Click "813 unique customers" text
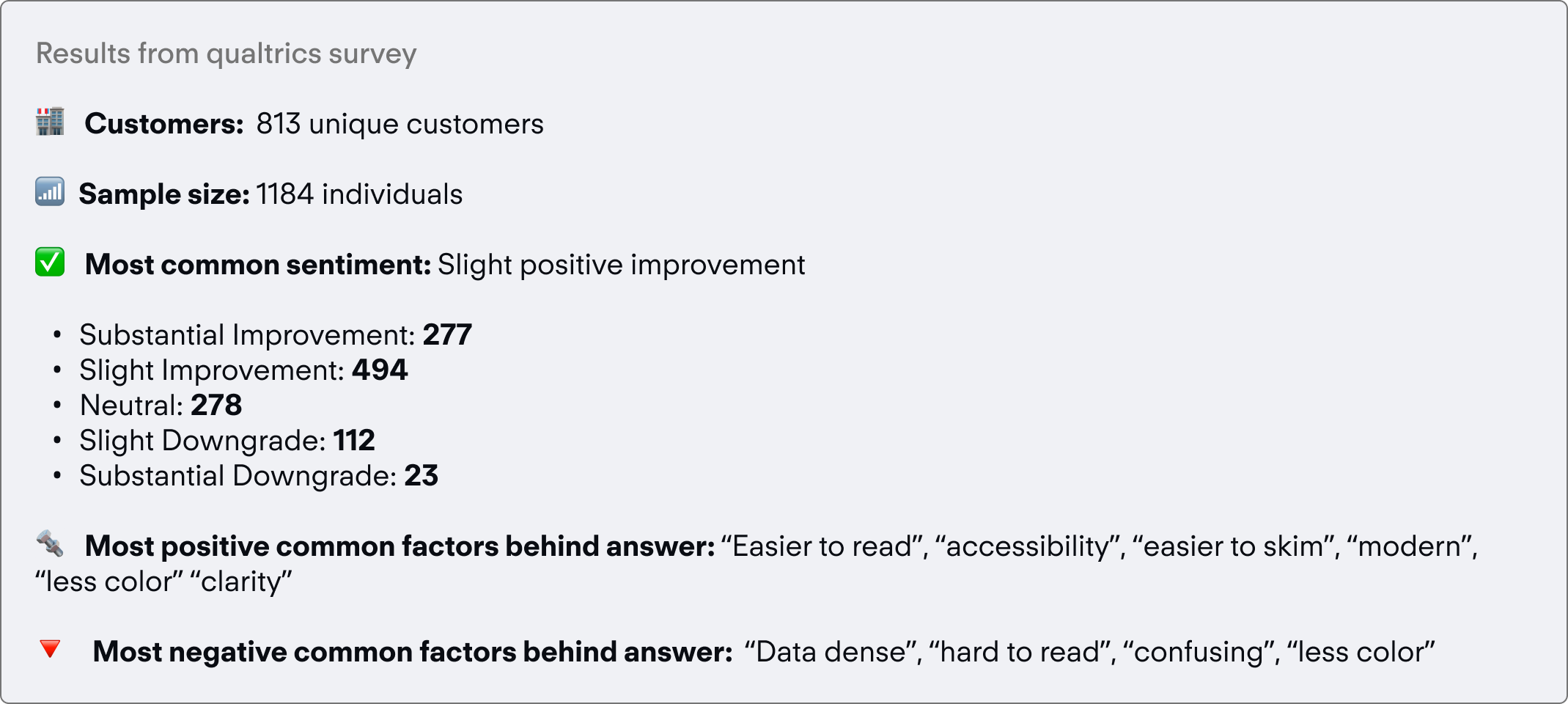This screenshot has height=704, width=1568. [400, 124]
